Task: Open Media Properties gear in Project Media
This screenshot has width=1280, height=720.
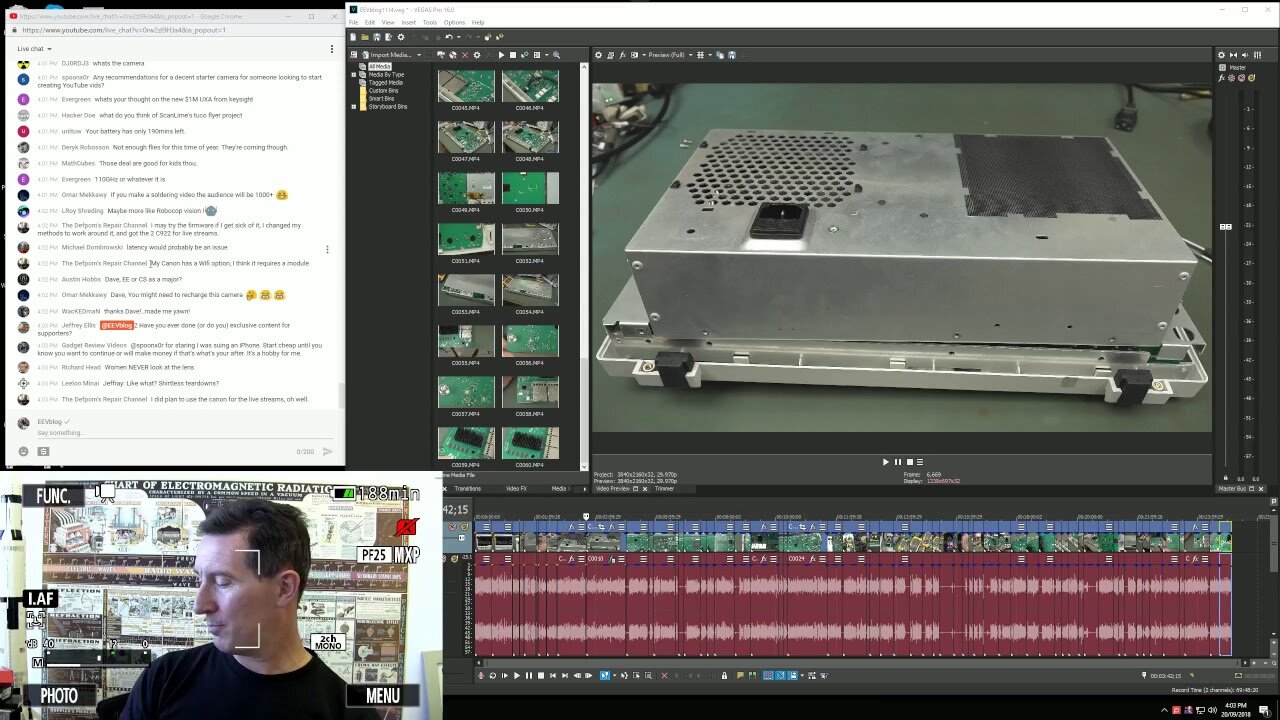Action: point(477,54)
